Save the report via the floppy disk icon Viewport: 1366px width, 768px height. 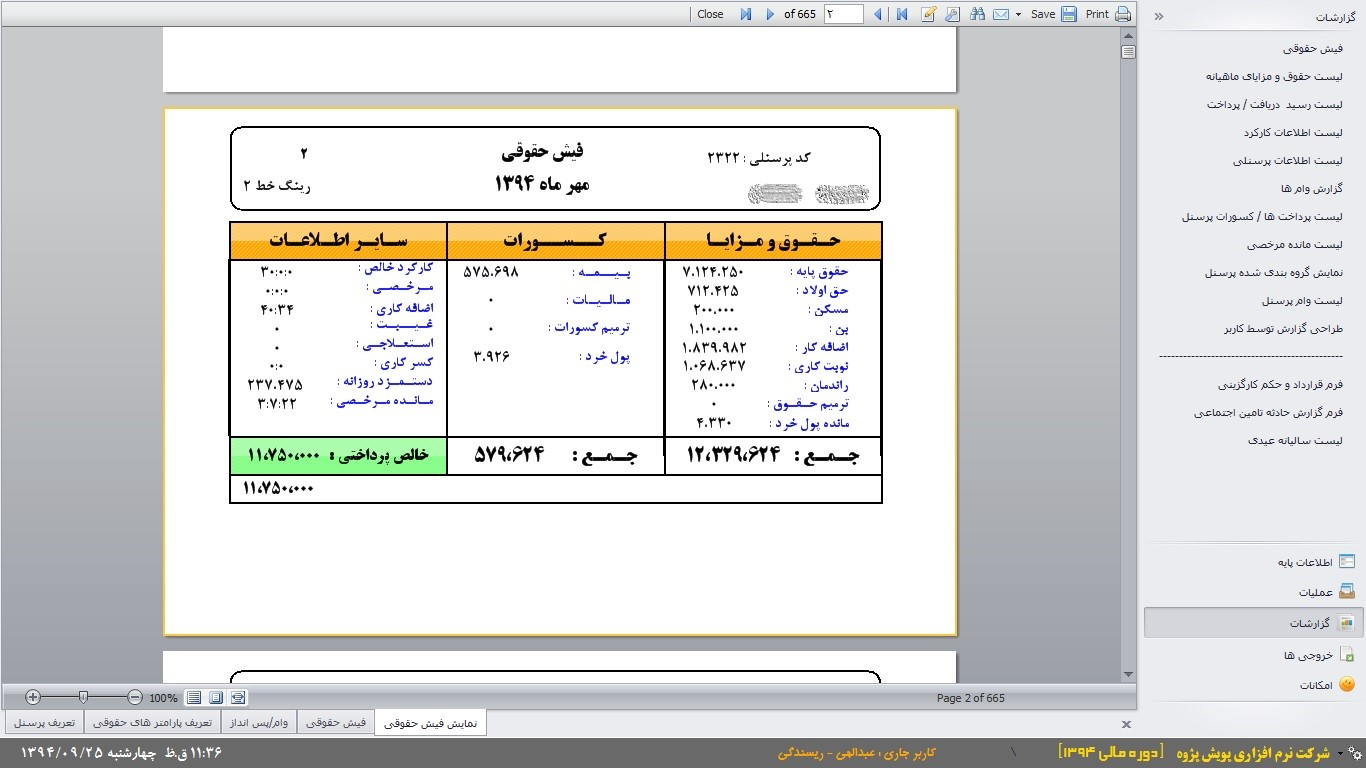(1069, 14)
